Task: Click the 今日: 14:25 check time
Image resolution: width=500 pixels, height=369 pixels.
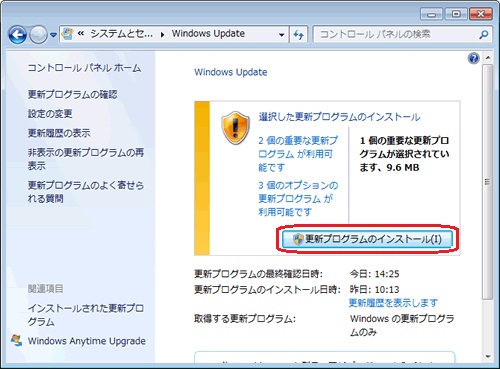Action: [x=374, y=274]
